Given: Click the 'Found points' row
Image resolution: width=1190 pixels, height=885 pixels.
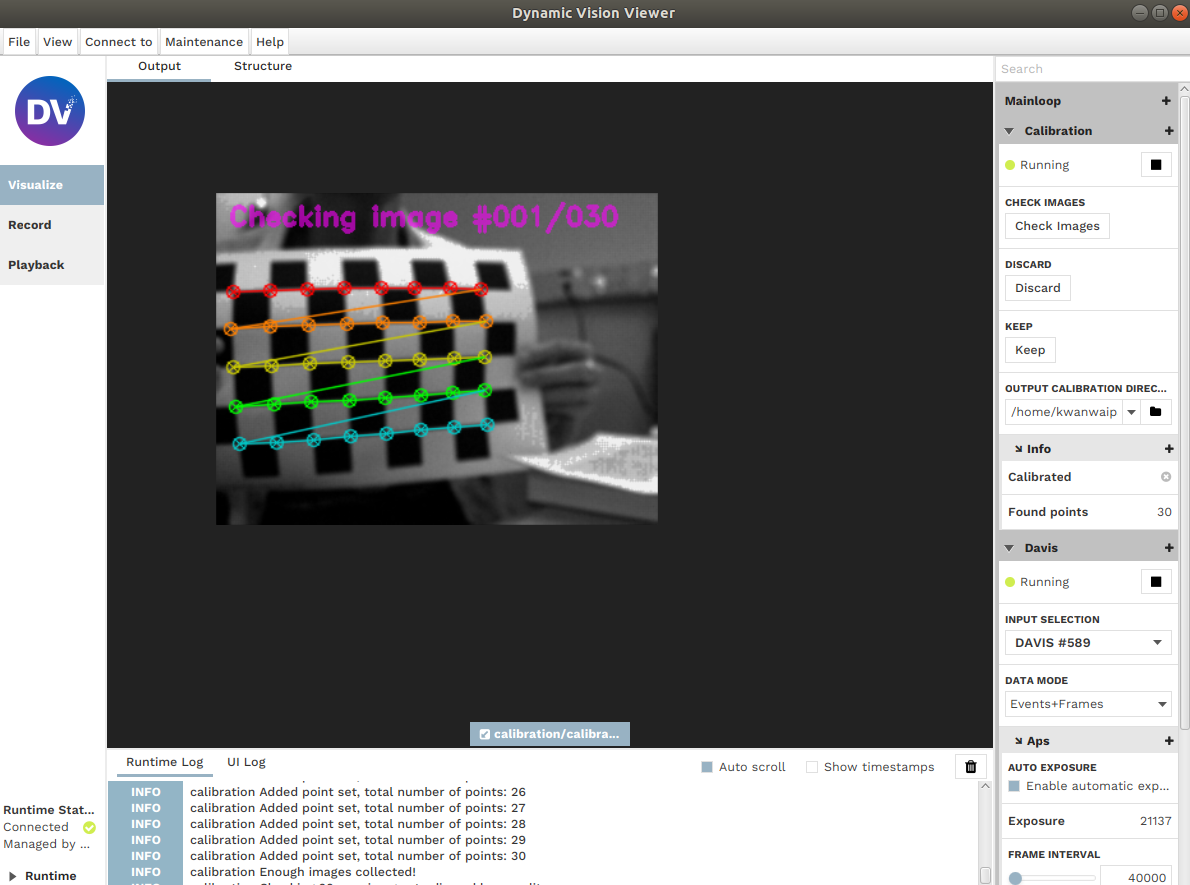Looking at the screenshot, I should (1089, 512).
